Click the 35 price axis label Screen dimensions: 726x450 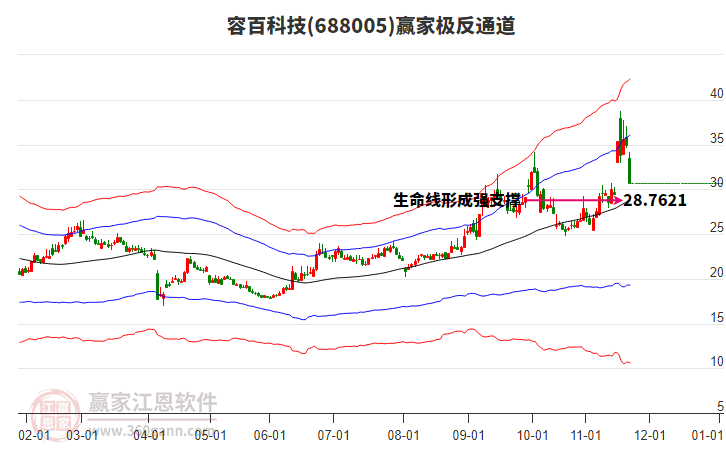click(x=717, y=138)
